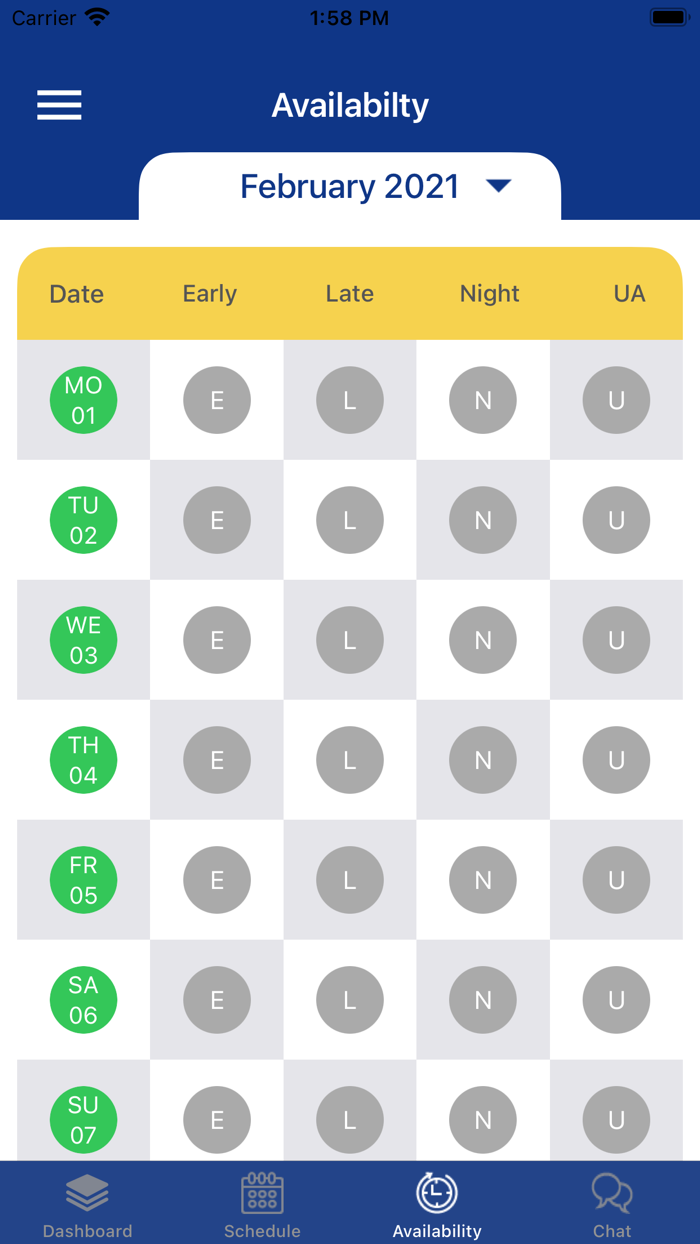The width and height of the screenshot is (700, 1244).
Task: Select the Night column header
Action: coord(490,294)
